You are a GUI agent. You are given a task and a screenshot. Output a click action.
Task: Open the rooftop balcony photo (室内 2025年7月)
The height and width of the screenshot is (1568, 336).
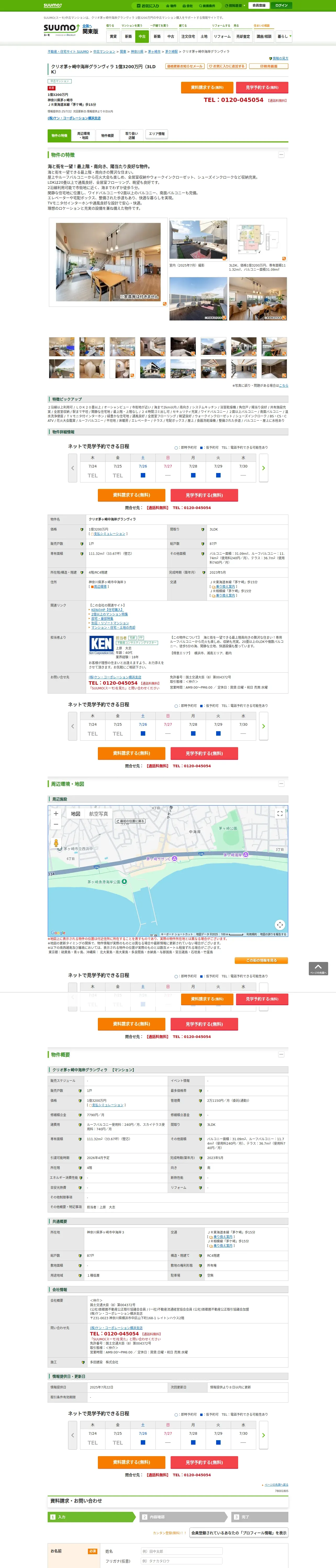pos(198,240)
